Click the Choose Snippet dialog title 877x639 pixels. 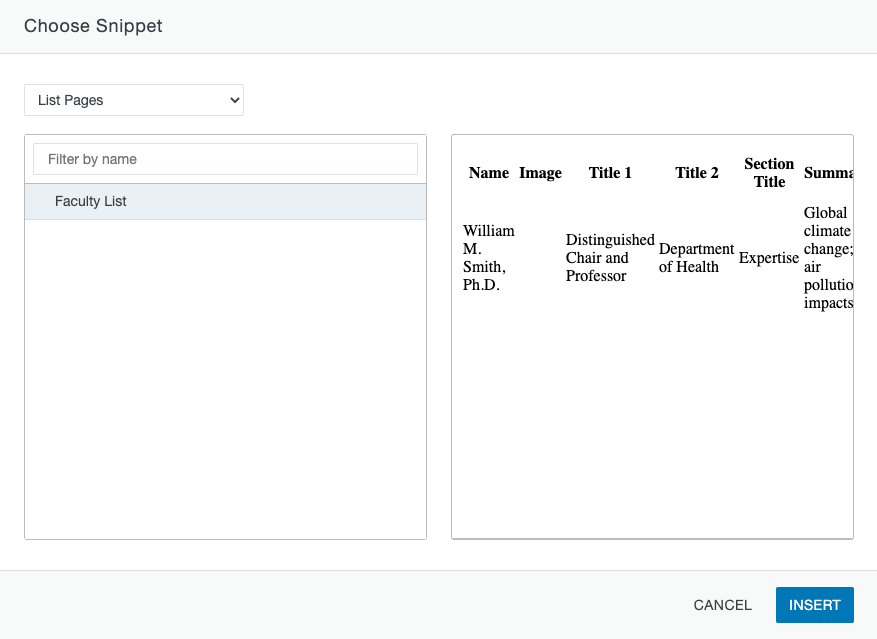93,26
